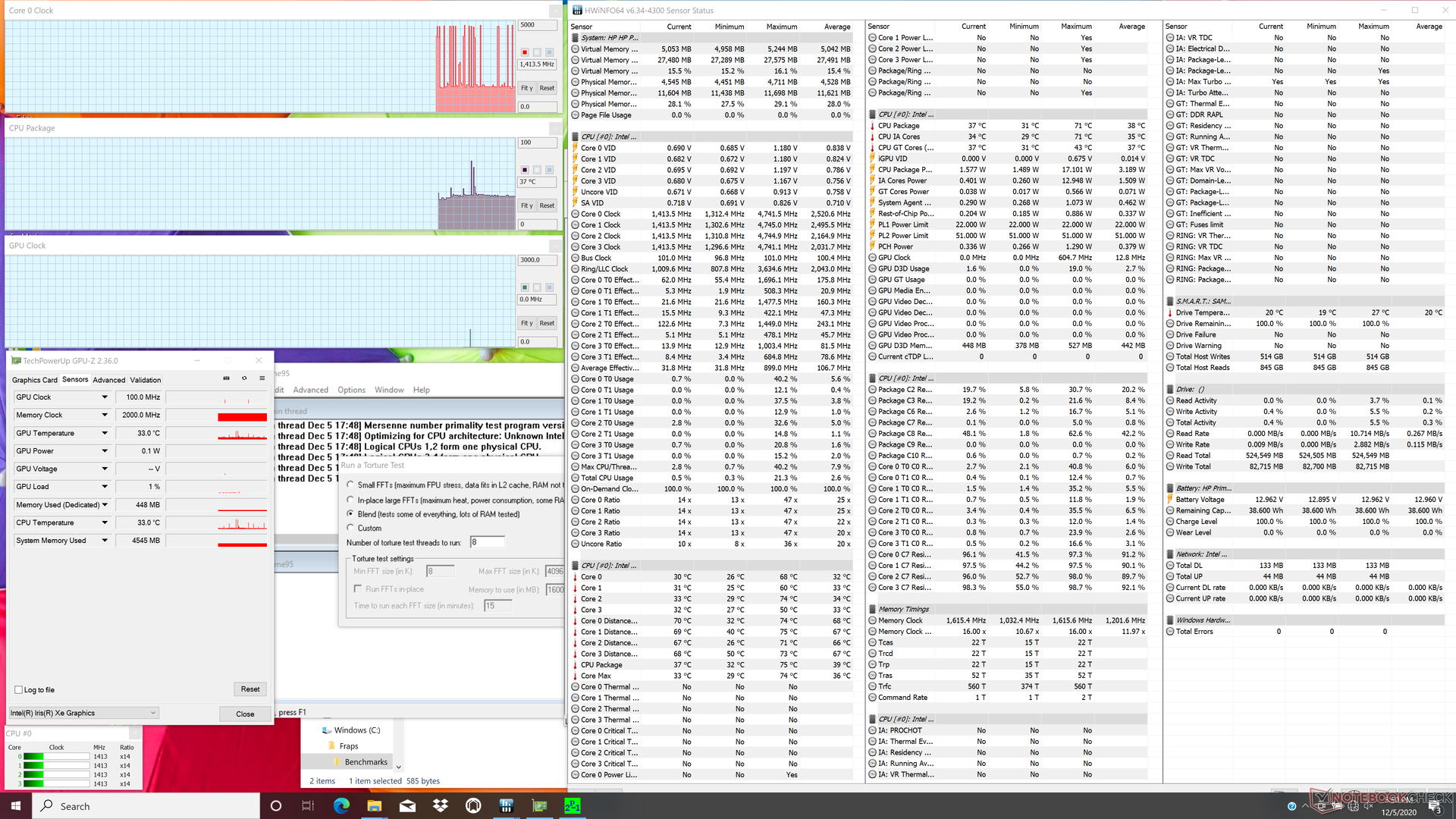Open Prime95 Options menu

(x=351, y=390)
